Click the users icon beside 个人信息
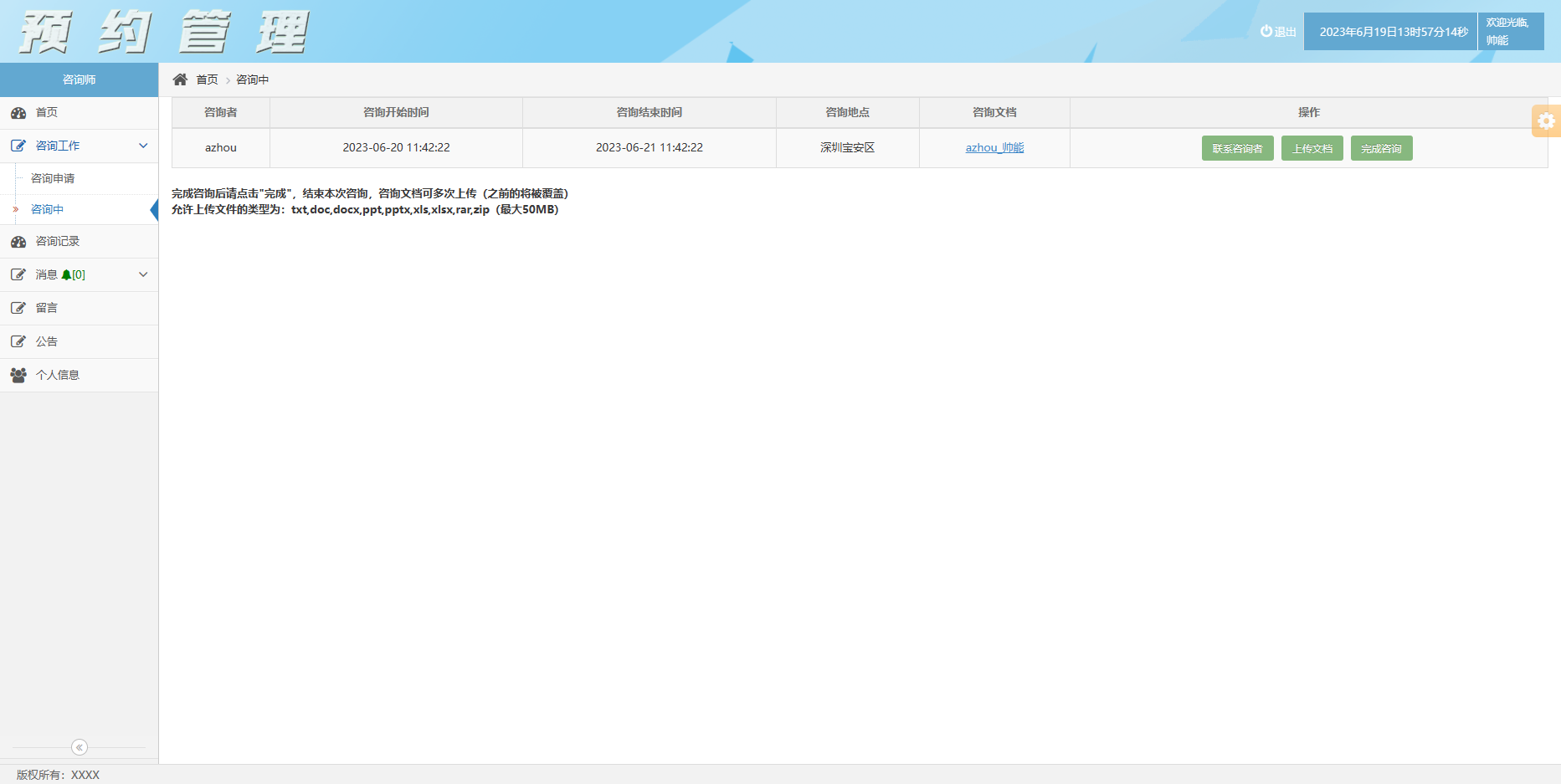This screenshot has height=784, width=1561. pos(18,375)
